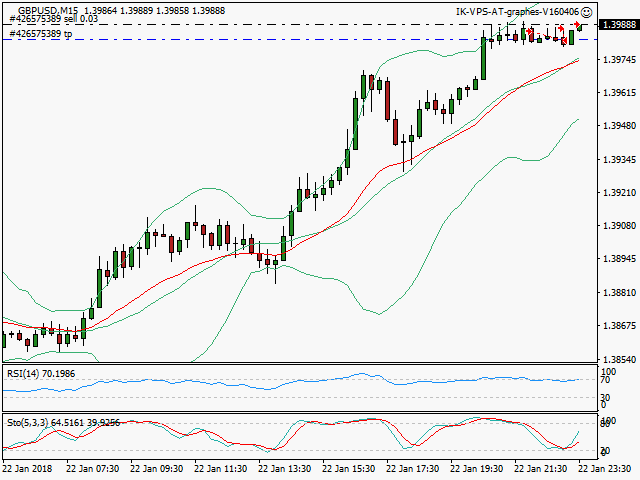Image resolution: width=640 pixels, height=480 pixels.
Task: Click the 22 Jan 07:30 time axis label
Action: 93,467
